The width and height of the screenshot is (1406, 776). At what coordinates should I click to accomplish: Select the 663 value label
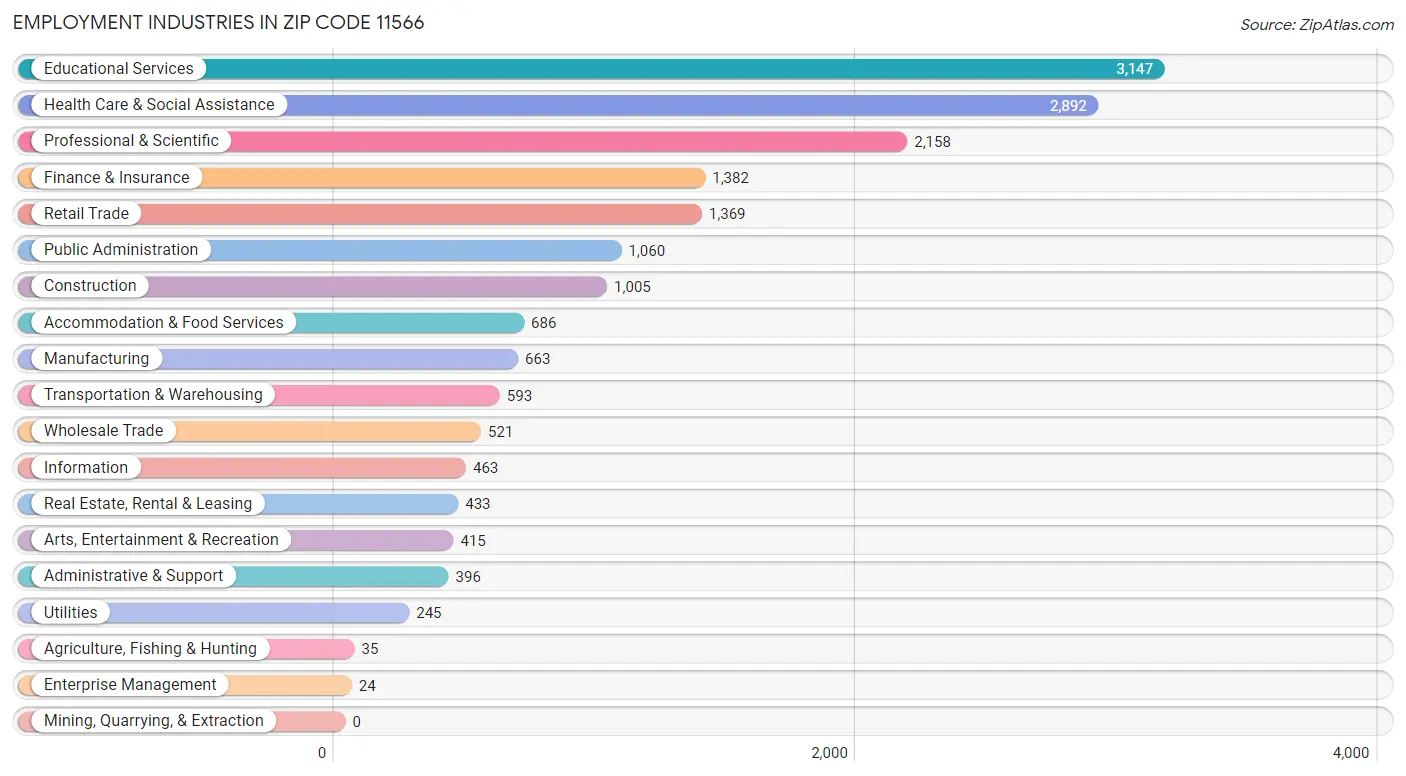[537, 359]
